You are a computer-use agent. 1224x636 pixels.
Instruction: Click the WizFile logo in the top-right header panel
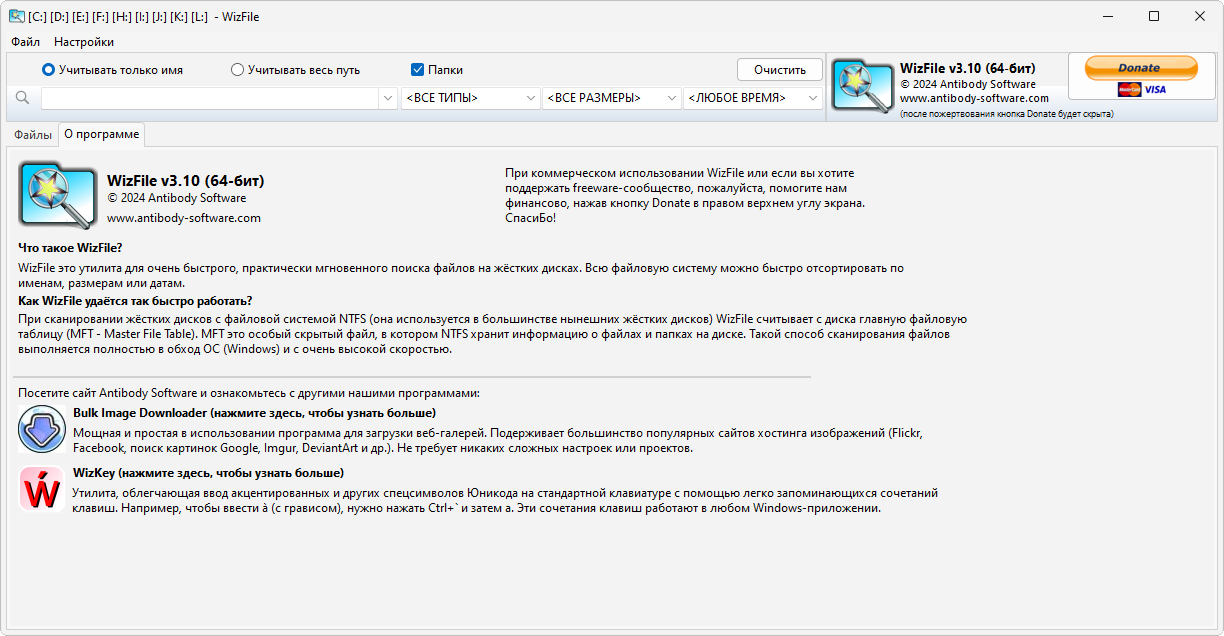(x=863, y=88)
